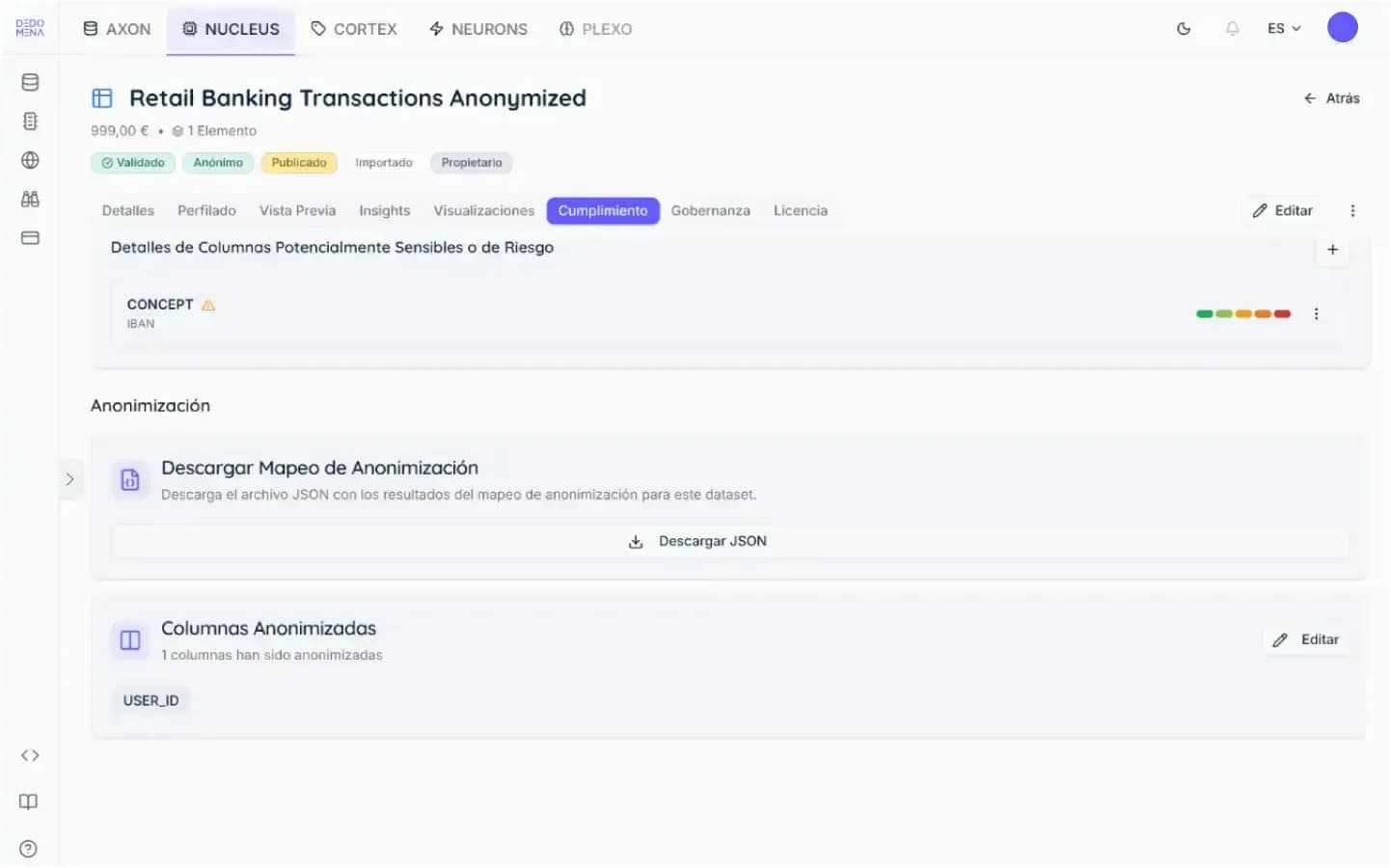
Task: Click the USER_ID column chip
Action: pos(151,701)
